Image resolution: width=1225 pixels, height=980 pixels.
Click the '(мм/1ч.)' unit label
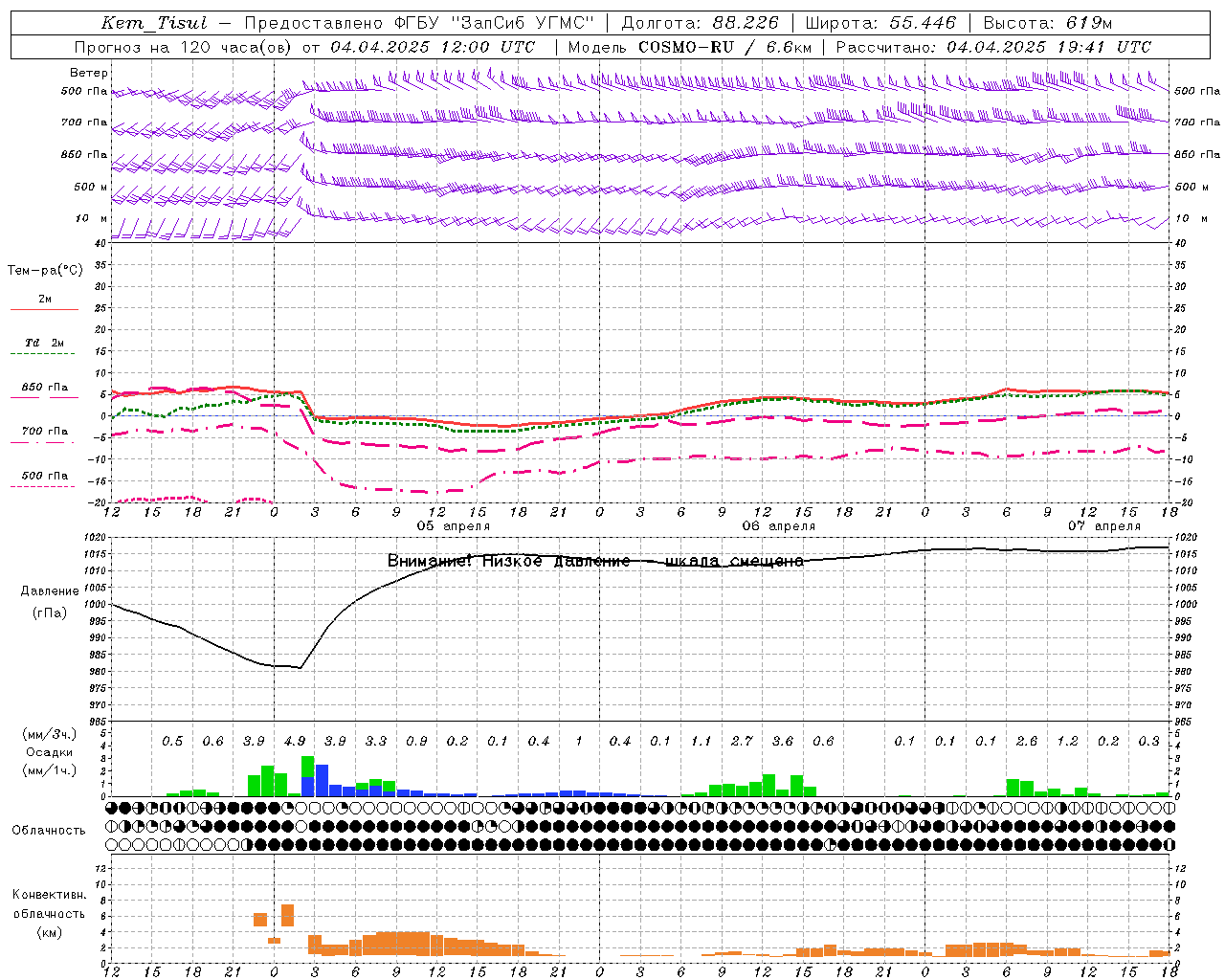(50, 770)
